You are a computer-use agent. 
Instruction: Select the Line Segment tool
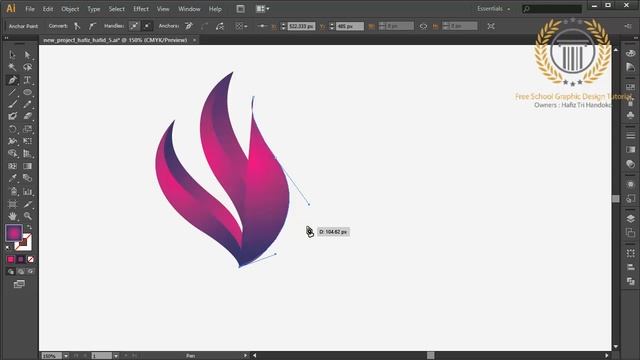click(12, 92)
